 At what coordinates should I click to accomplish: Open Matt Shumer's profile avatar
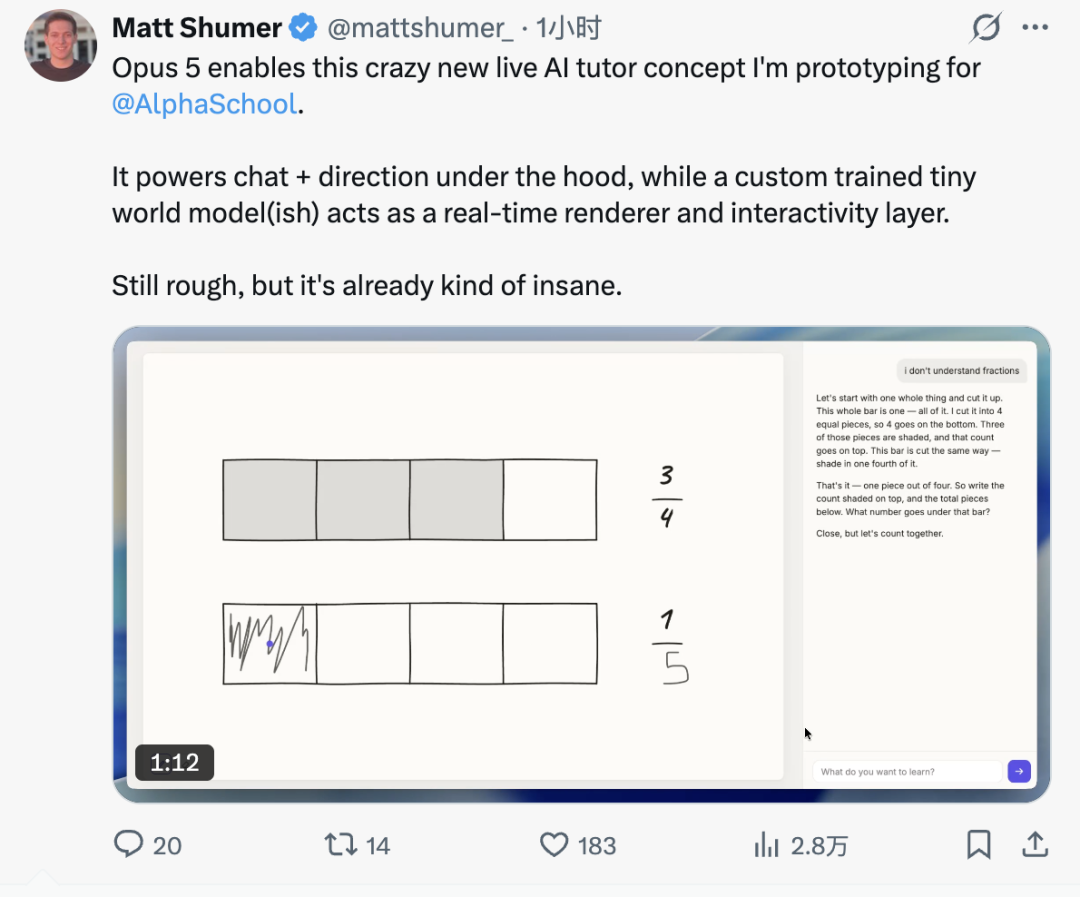click(61, 45)
